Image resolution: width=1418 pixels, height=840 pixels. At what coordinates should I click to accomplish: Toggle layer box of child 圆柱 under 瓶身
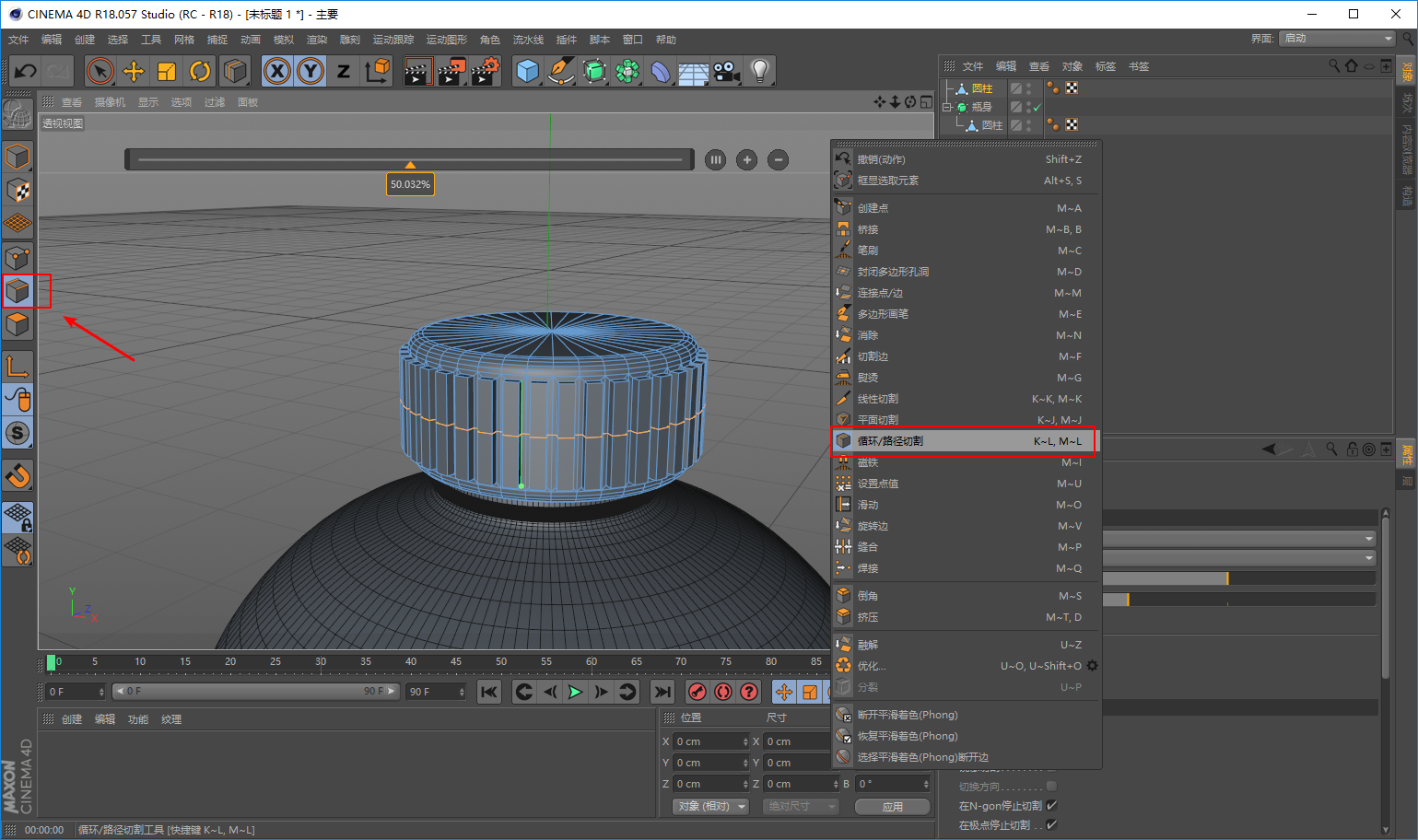click(1016, 125)
